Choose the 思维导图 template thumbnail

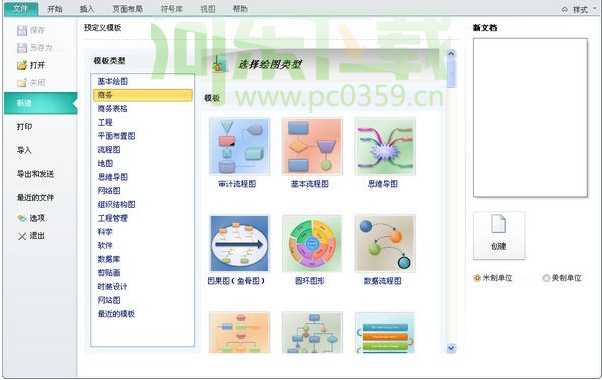point(385,147)
